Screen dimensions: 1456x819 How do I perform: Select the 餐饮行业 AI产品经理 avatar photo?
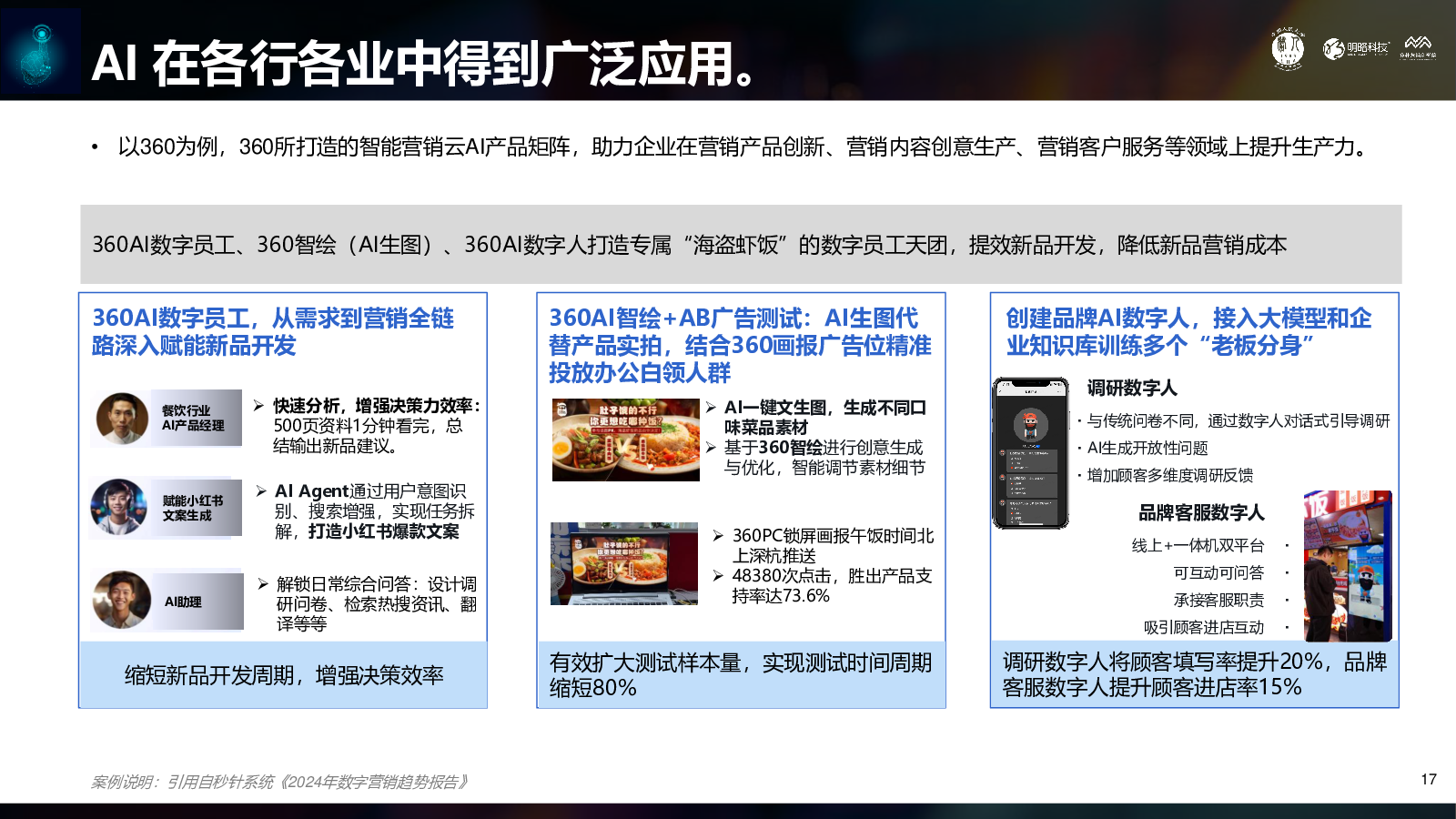(122, 419)
